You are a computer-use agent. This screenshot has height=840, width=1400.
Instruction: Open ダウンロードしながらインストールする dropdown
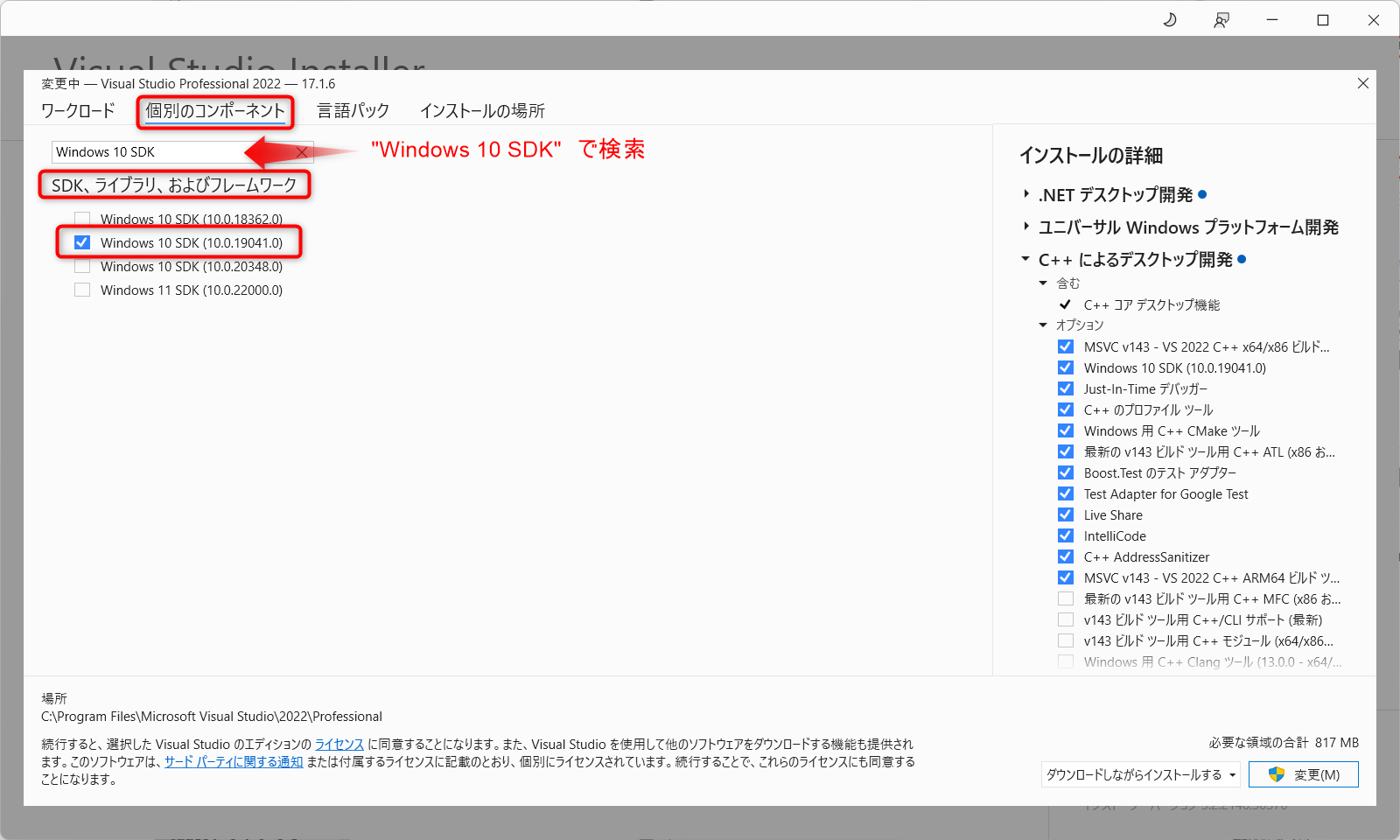1141,774
